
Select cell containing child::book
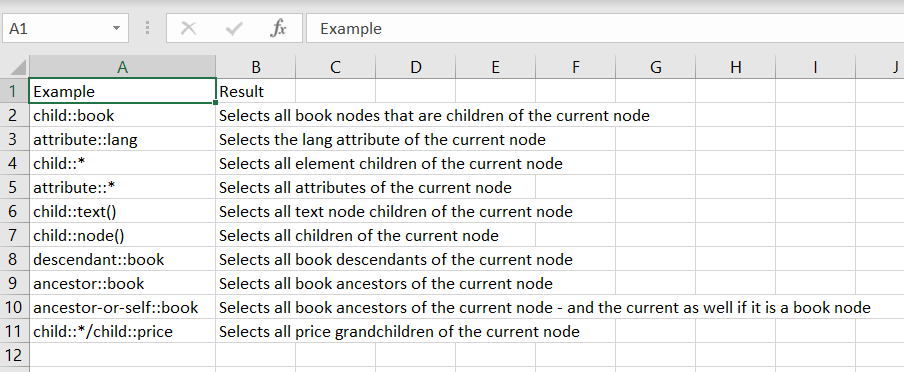[x=122, y=115]
